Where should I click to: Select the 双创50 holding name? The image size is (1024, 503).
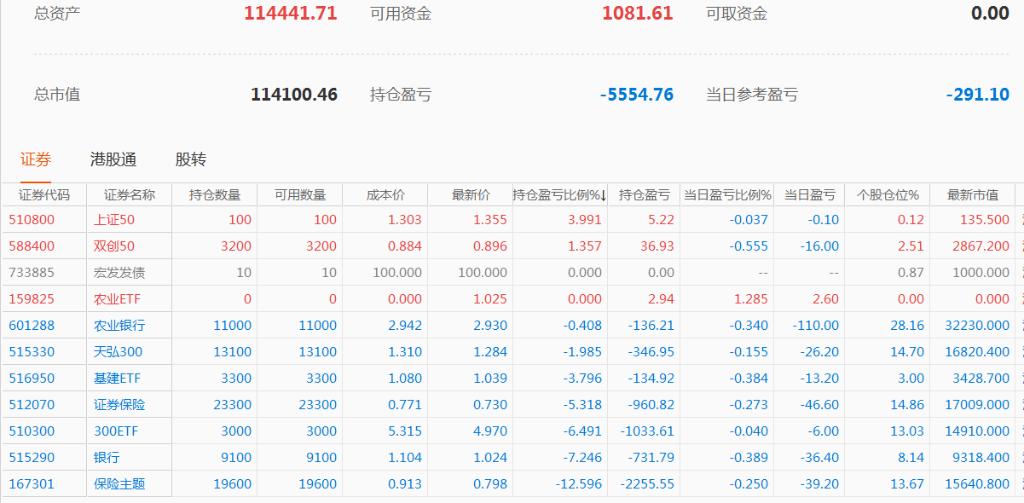(114, 246)
